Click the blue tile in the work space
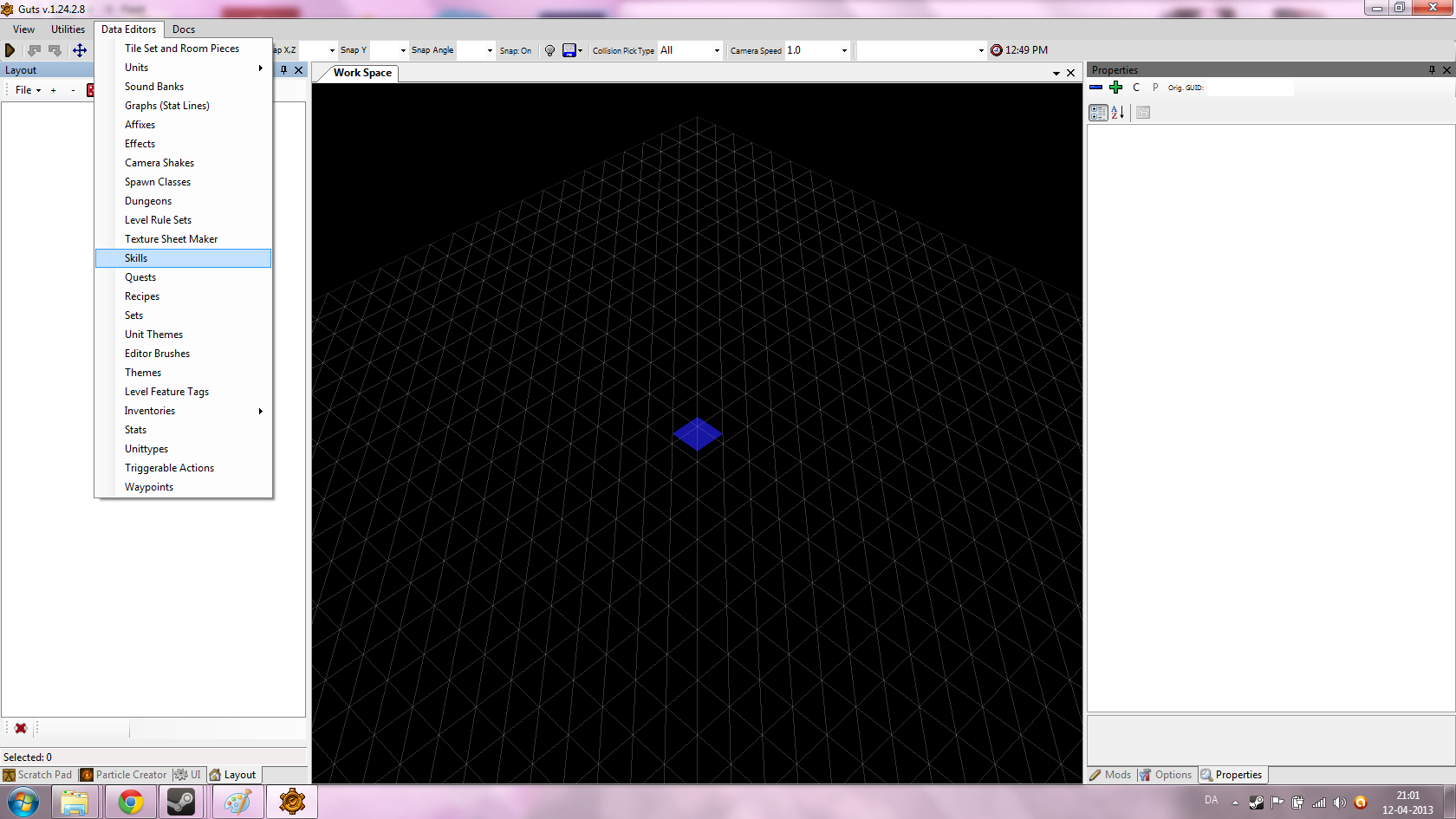The width and height of the screenshot is (1456, 819). click(x=697, y=434)
